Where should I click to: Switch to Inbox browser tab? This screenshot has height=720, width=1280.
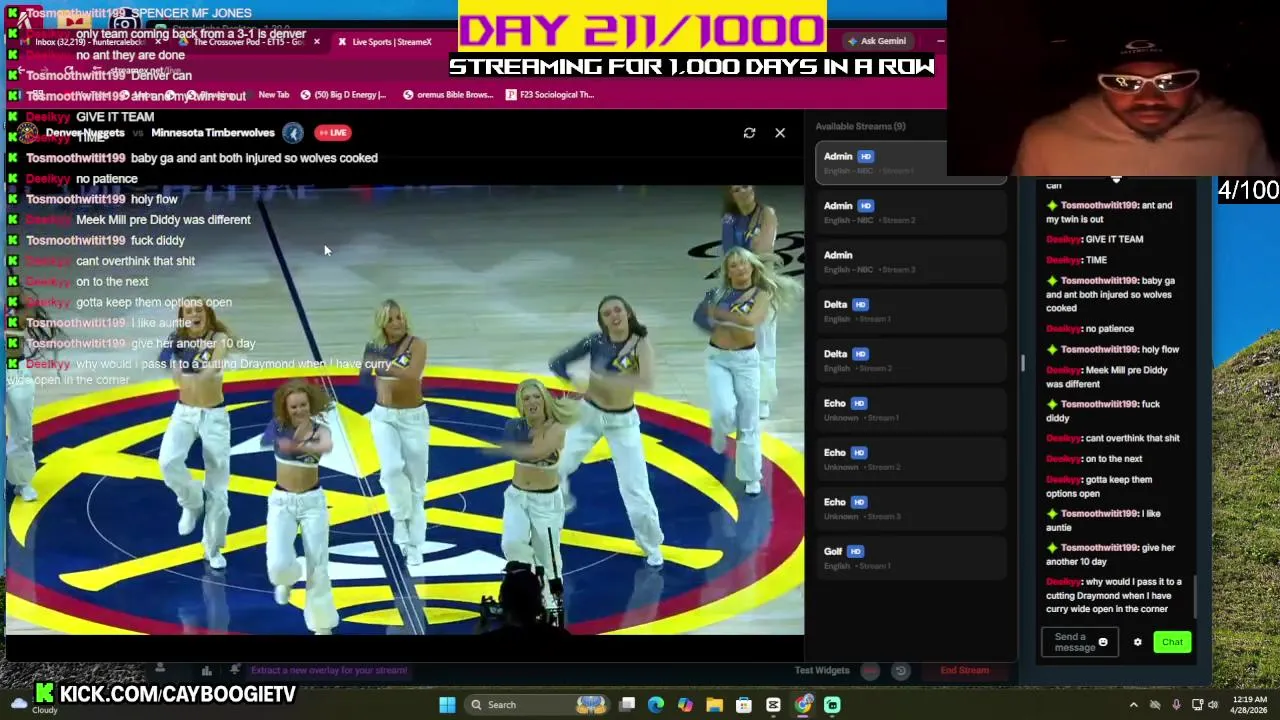point(90,41)
